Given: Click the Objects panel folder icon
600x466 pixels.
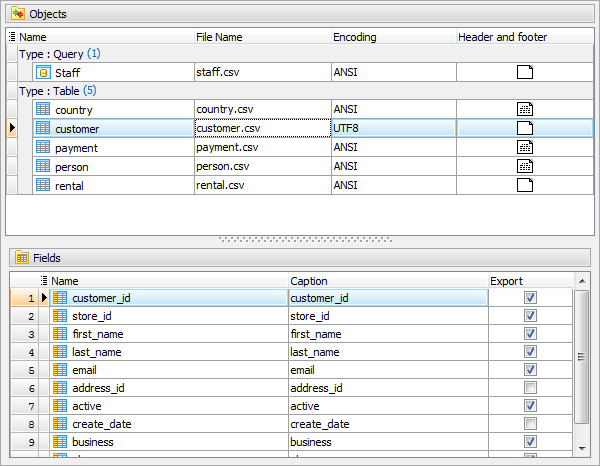Looking at the screenshot, I should point(18,14).
